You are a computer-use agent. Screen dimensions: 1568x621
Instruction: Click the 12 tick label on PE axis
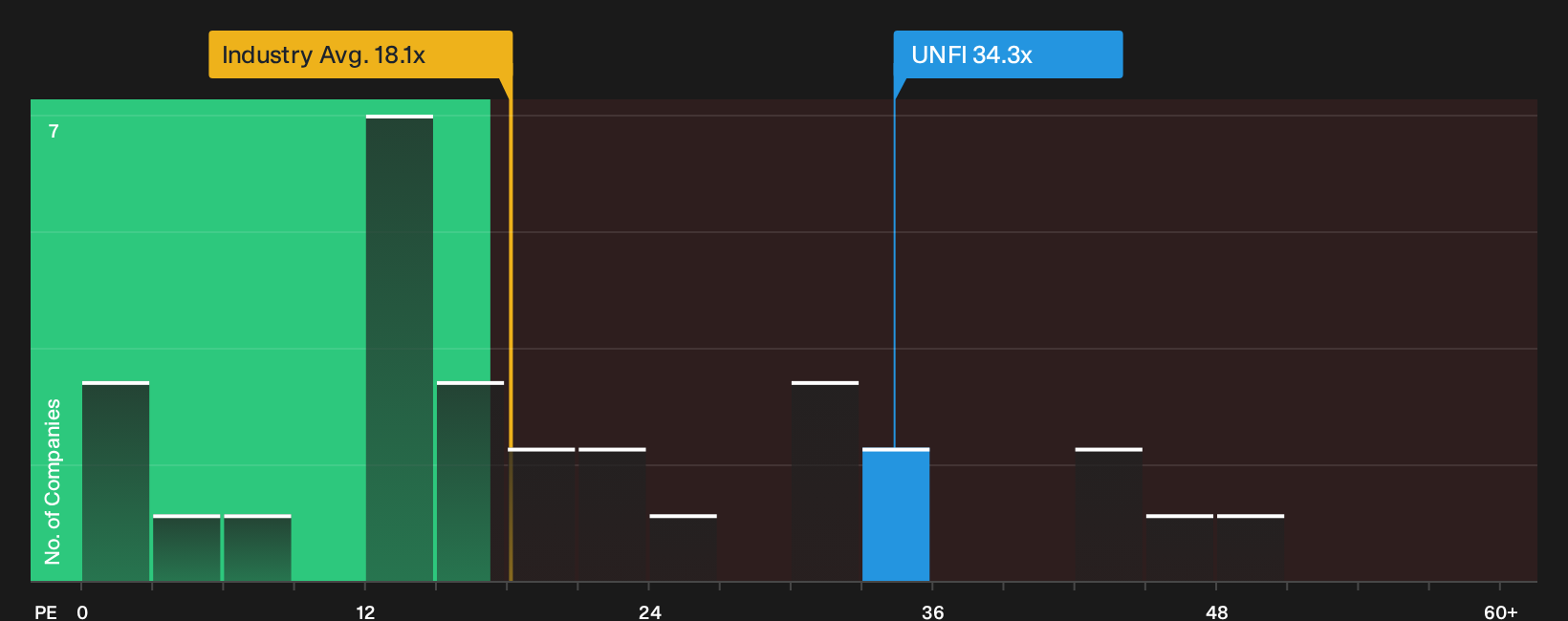tap(365, 612)
